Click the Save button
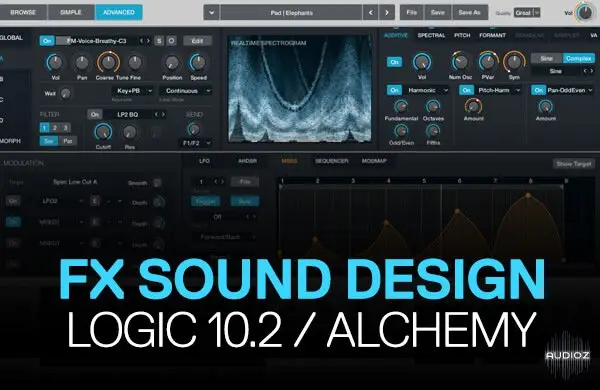 click(x=438, y=13)
